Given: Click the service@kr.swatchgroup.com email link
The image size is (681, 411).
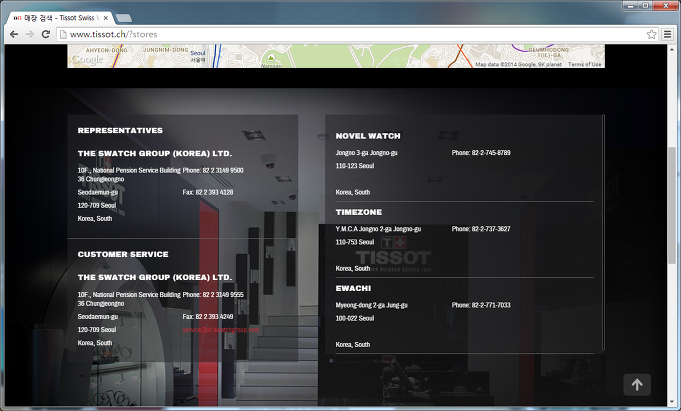Looking at the screenshot, I should coord(221,330).
